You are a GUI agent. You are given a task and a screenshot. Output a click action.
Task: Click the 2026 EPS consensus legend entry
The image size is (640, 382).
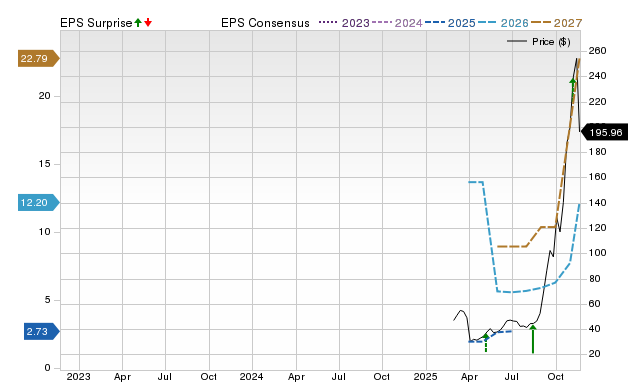tap(503, 23)
